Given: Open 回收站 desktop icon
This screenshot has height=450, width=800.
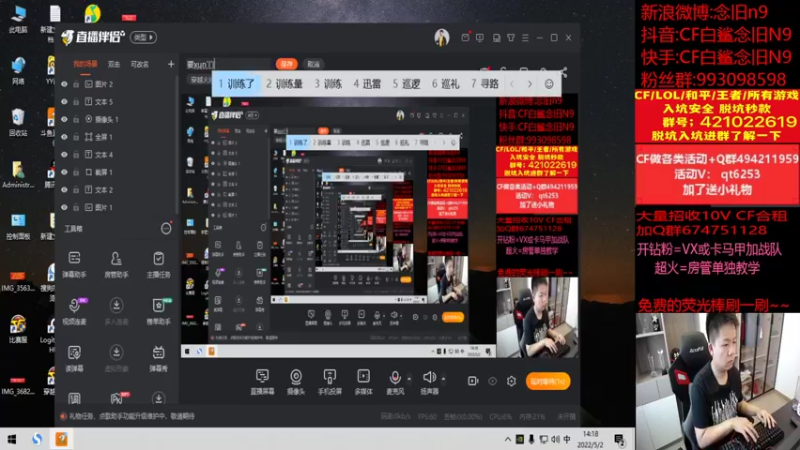Looking at the screenshot, I should [x=18, y=122].
